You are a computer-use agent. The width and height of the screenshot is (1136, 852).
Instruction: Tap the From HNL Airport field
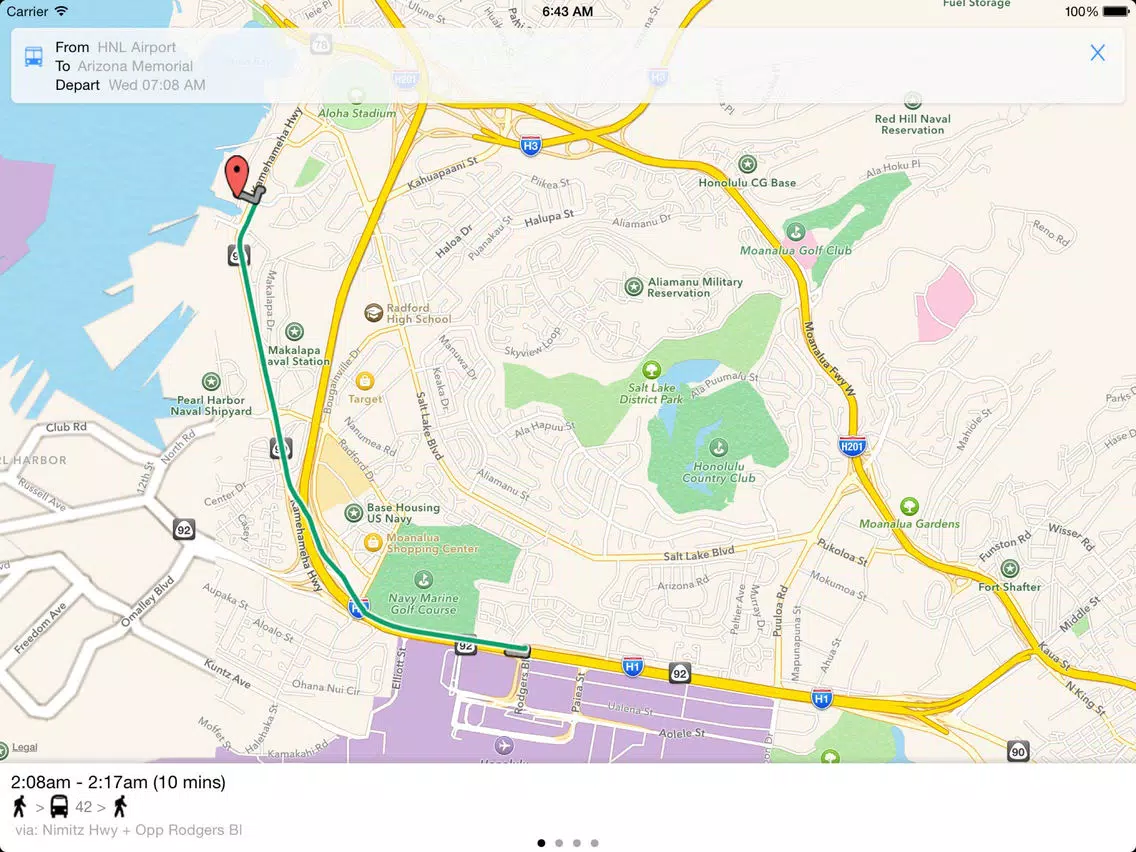[116, 47]
